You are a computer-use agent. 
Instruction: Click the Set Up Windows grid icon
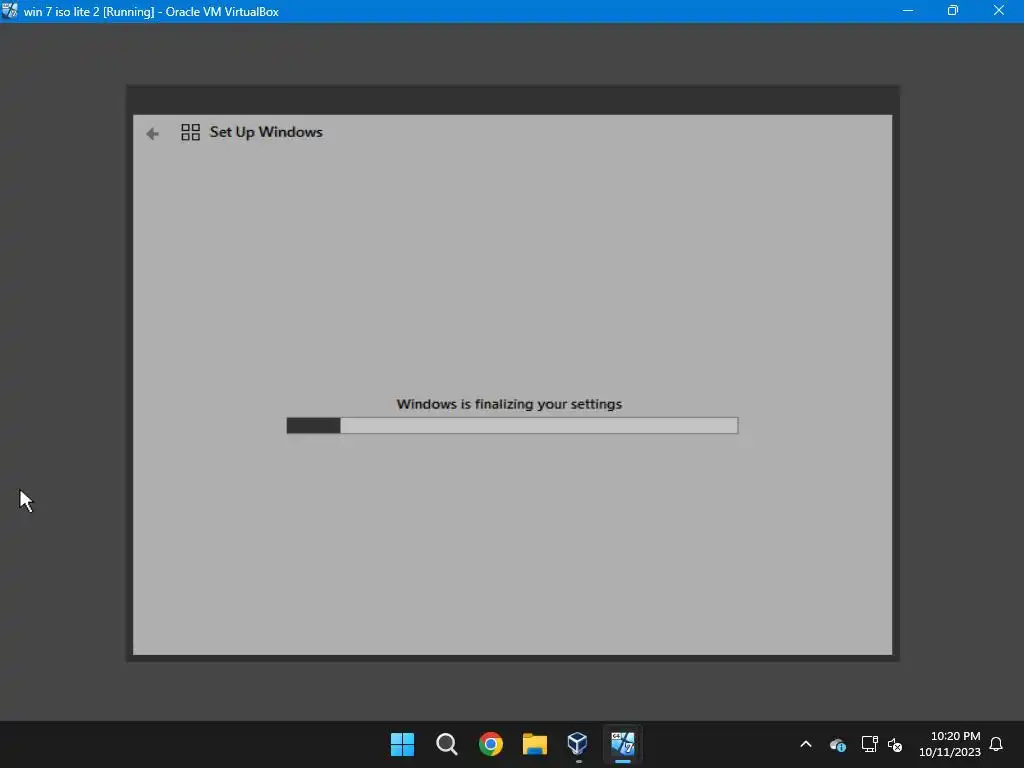coord(191,133)
